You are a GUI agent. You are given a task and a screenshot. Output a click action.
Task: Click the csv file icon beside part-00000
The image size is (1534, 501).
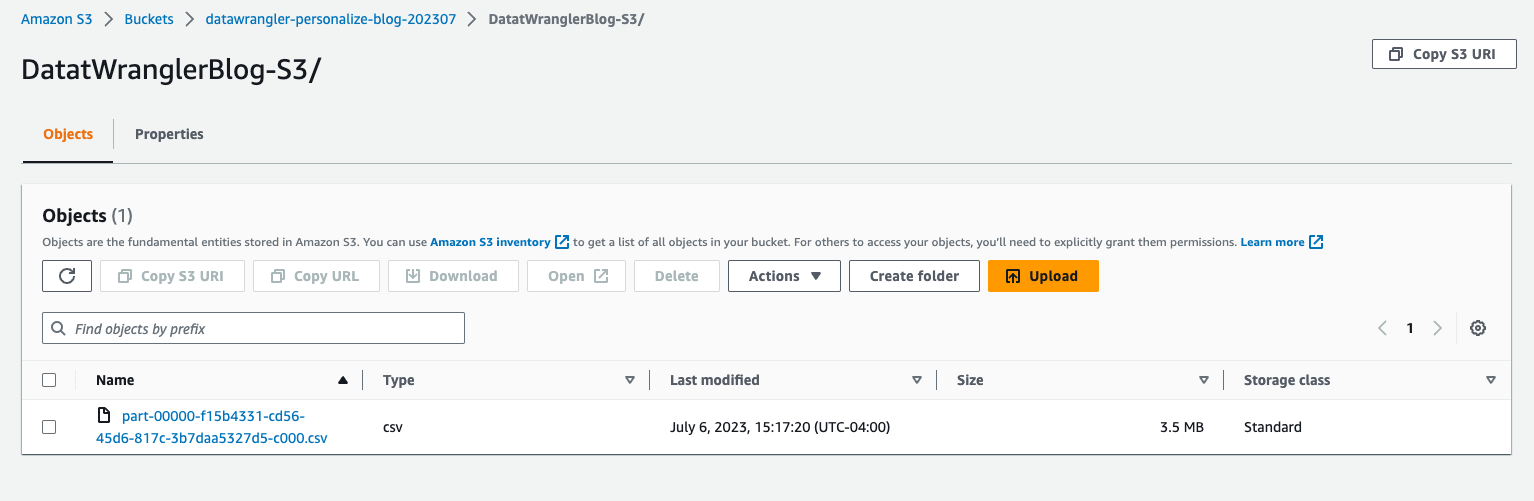(x=102, y=415)
